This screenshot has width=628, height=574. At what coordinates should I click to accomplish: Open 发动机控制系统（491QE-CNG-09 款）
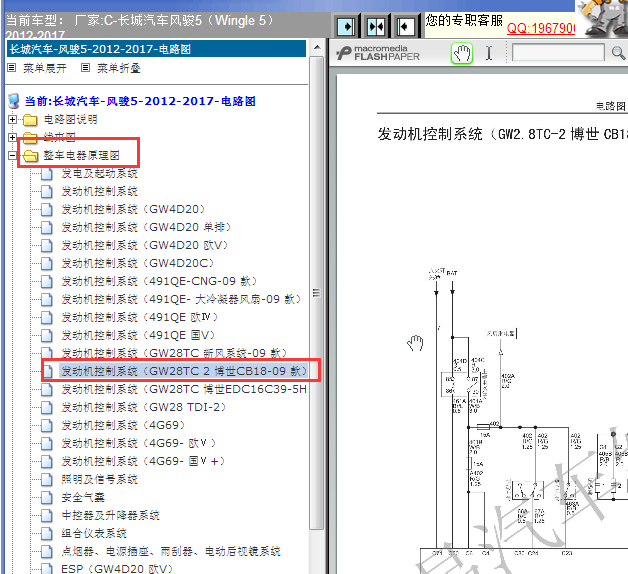tap(159, 281)
